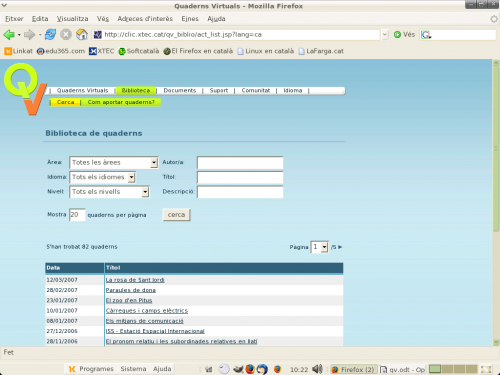Open the Pàgina number dropdown
500x375 pixels.
319,247
